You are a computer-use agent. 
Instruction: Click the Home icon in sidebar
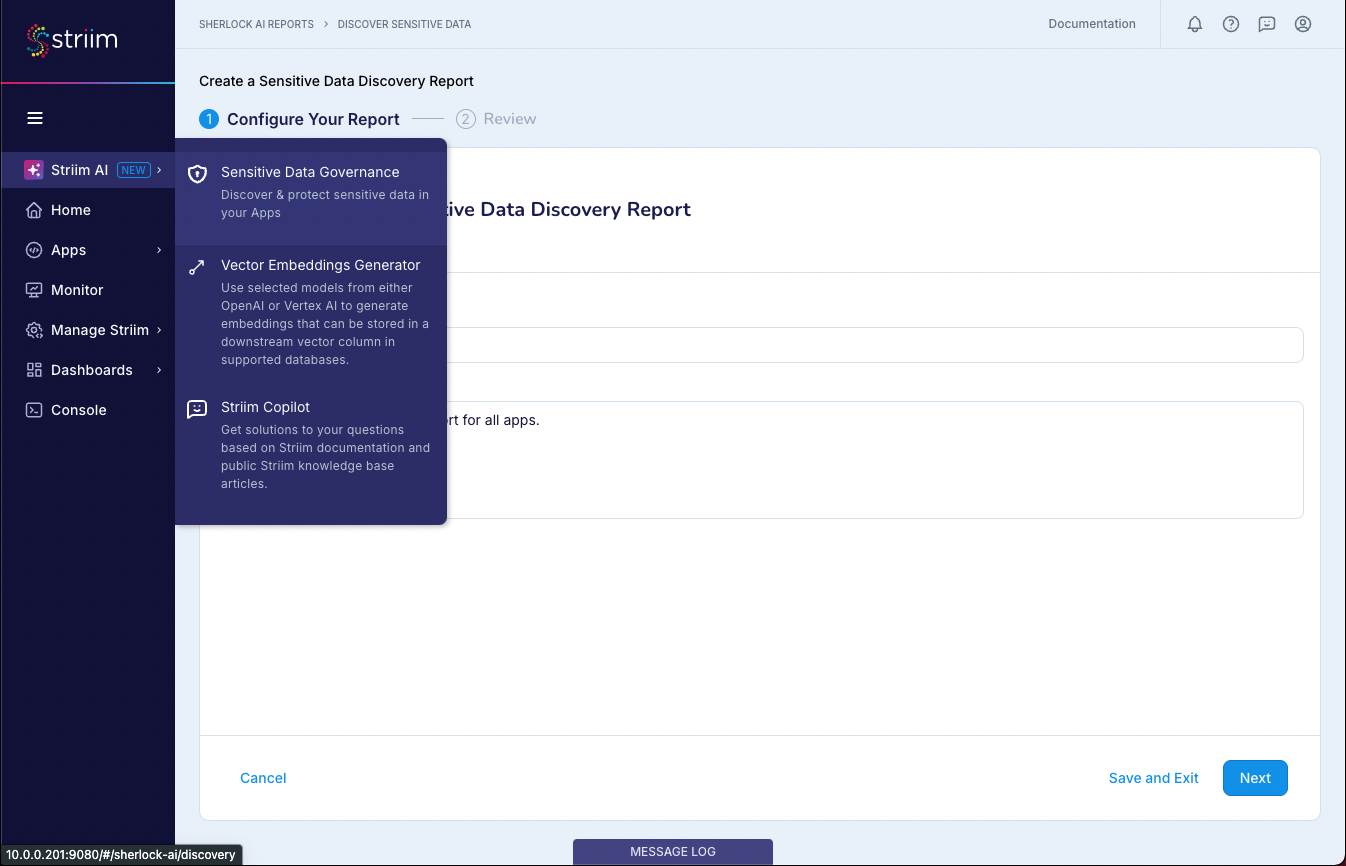(34, 210)
